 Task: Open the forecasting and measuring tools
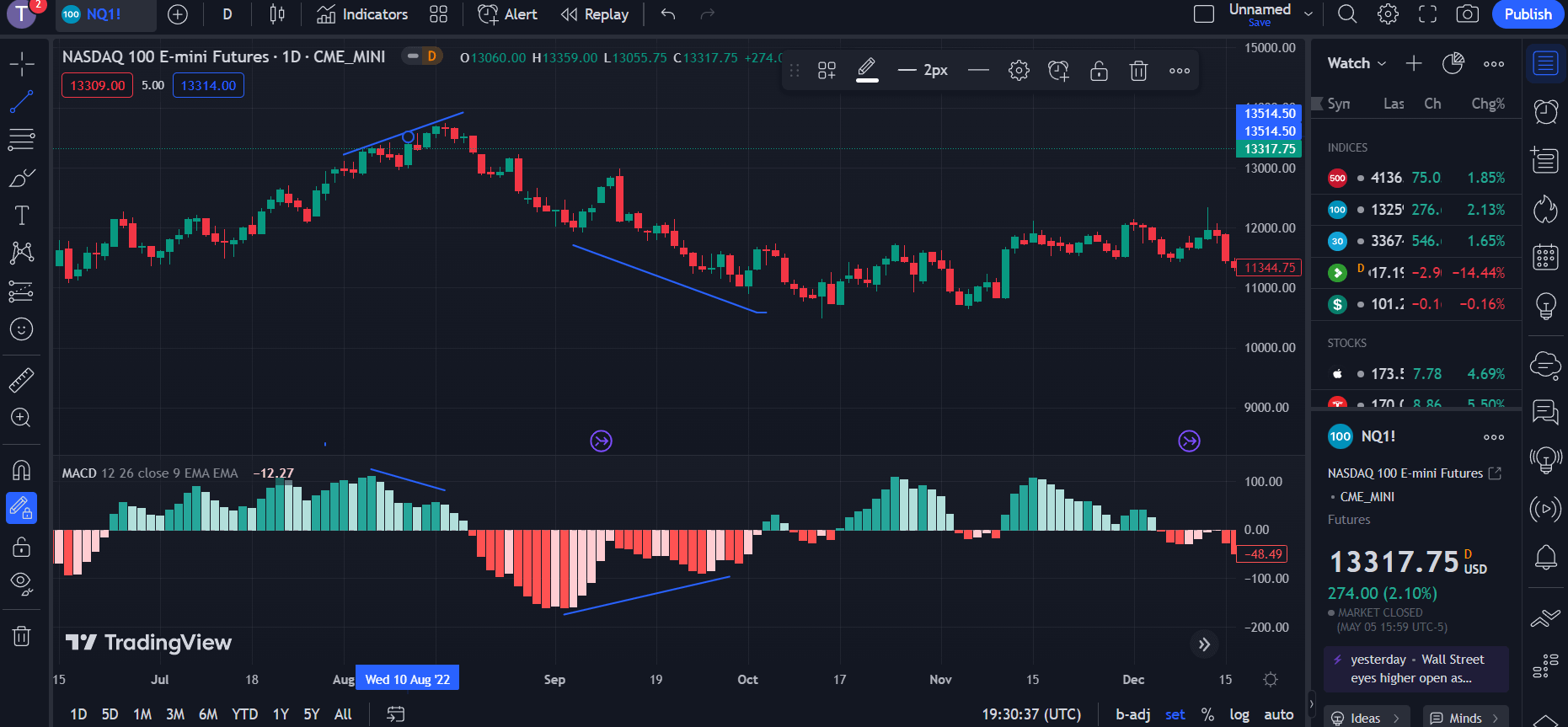pos(22,291)
